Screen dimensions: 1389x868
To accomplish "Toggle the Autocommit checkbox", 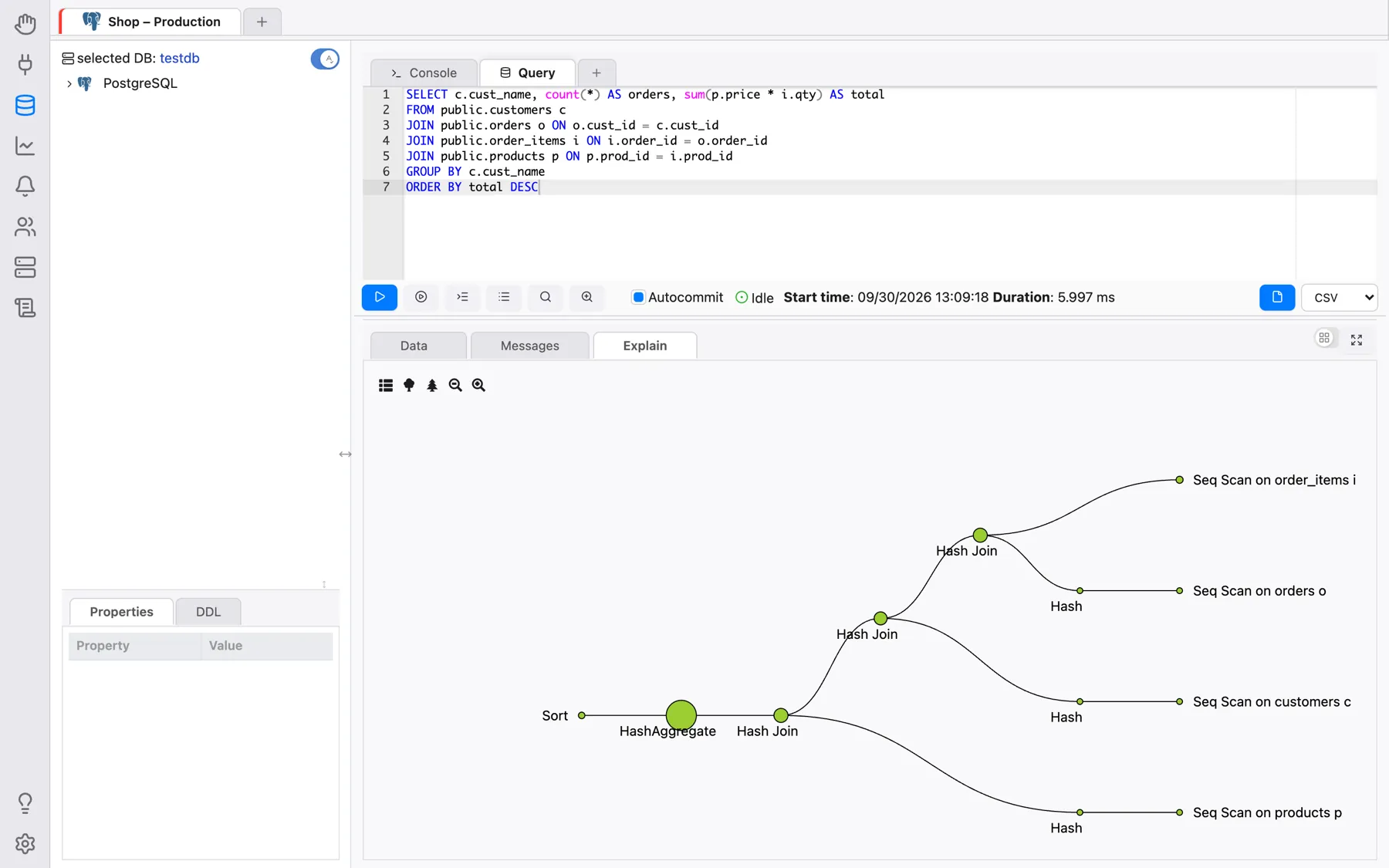I will click(x=638, y=297).
